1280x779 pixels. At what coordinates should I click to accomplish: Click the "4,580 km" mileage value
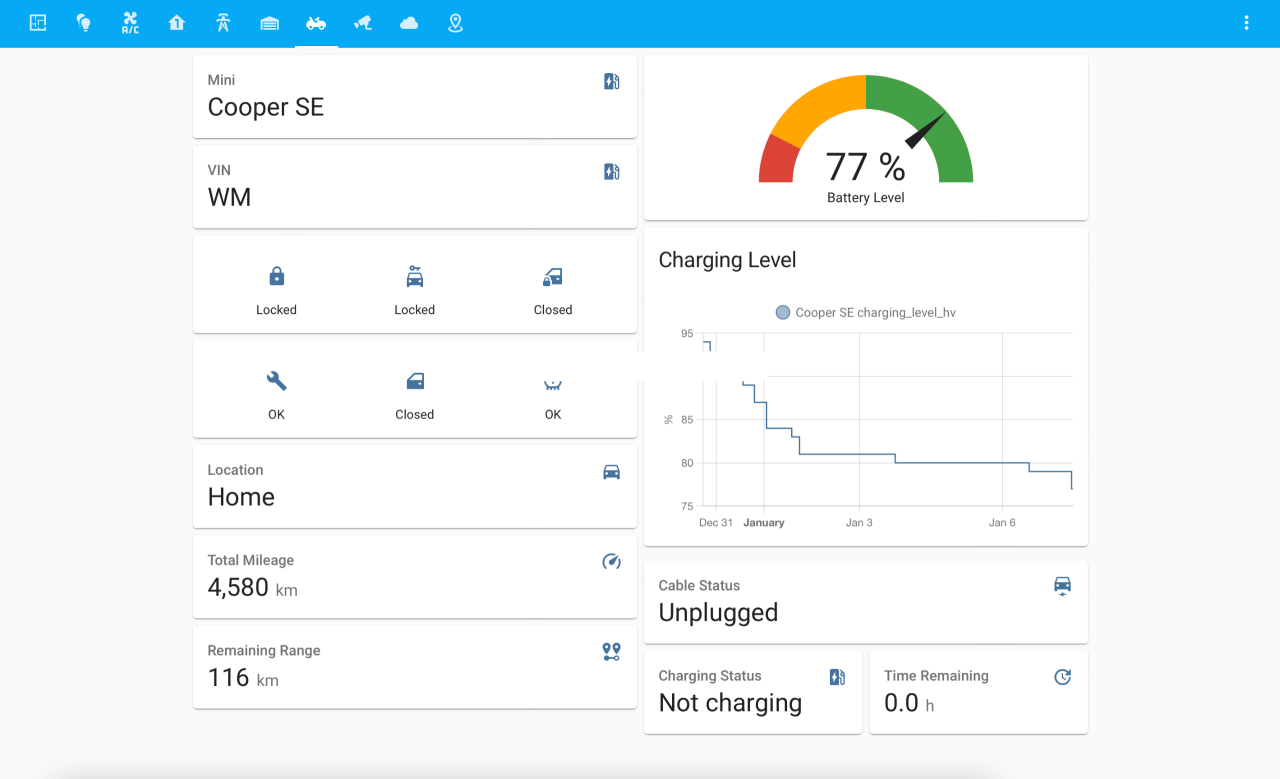click(253, 587)
